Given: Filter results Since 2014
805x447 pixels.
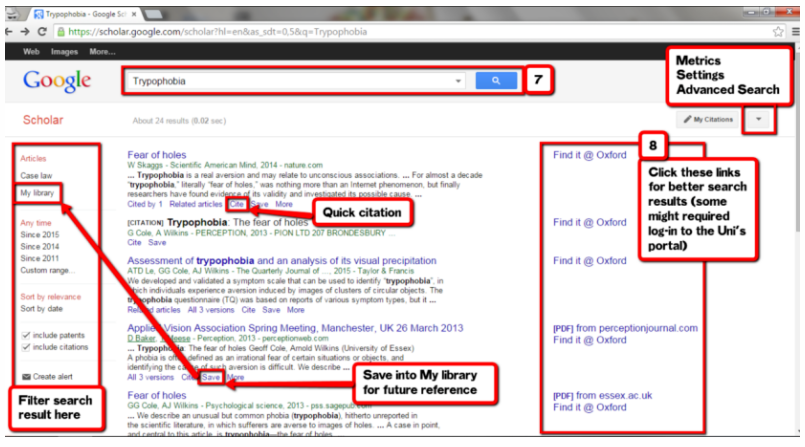Looking at the screenshot, I should pos(40,246).
